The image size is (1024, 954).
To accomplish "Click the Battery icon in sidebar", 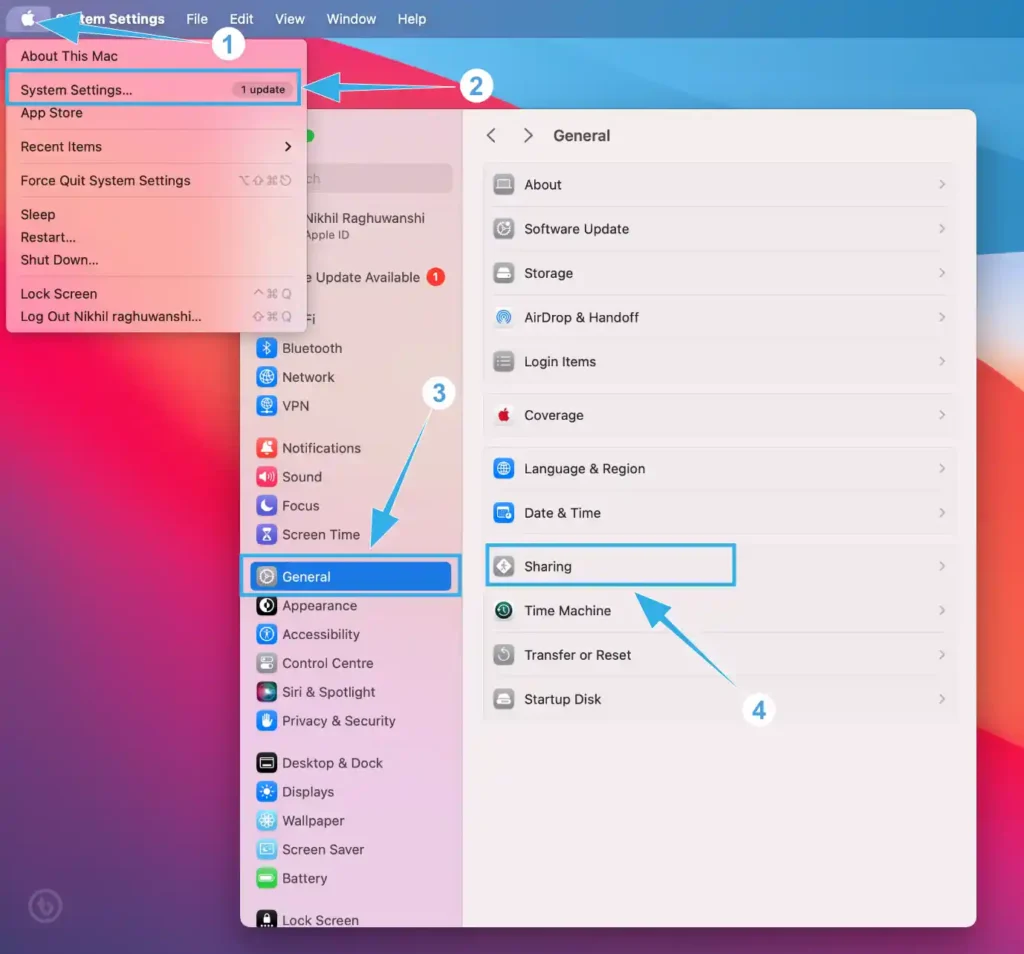I will coord(266,878).
